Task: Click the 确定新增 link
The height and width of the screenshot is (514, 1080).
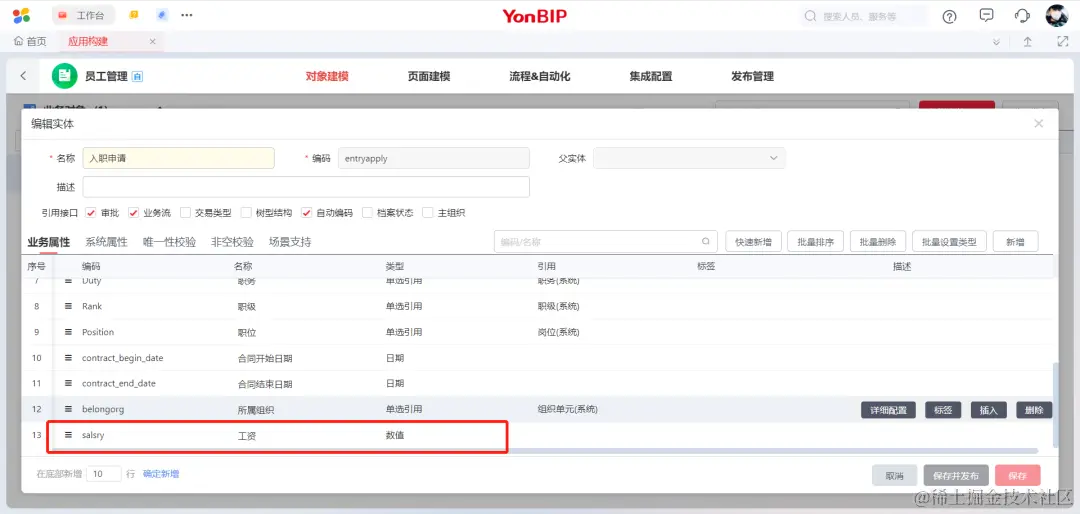Action: [161, 474]
